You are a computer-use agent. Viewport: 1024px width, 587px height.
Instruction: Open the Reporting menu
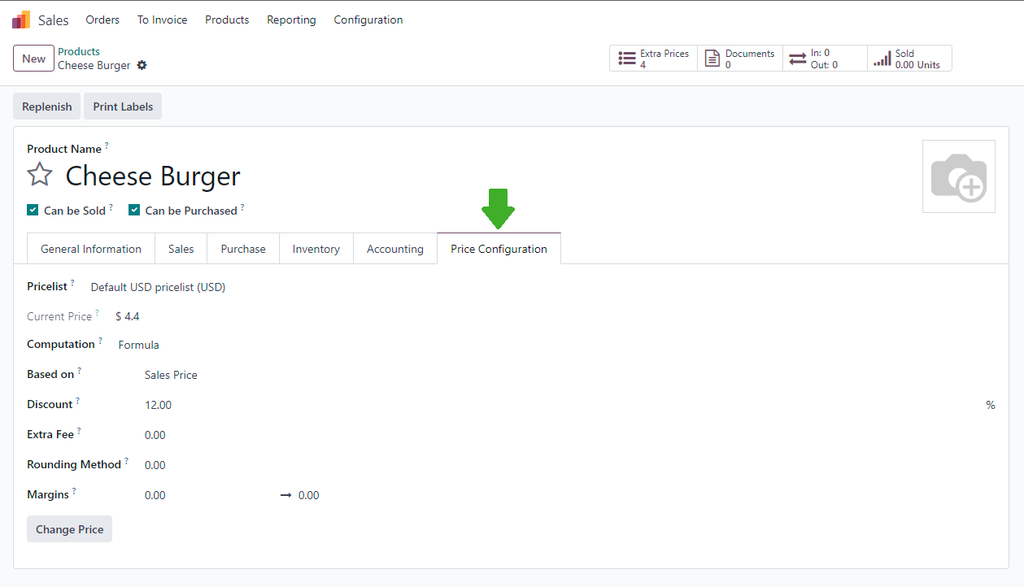click(291, 20)
